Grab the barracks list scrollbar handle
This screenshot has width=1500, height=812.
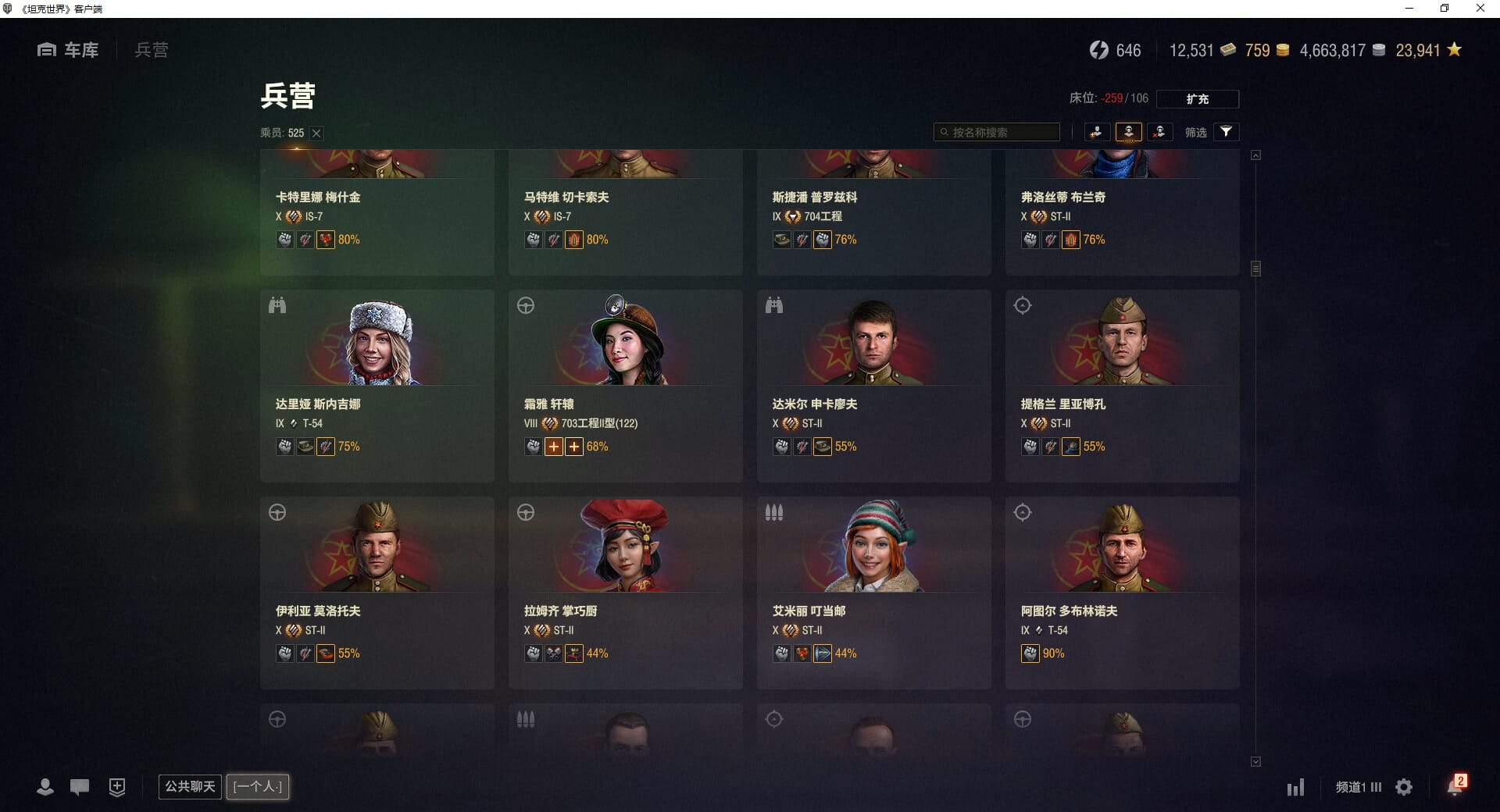coord(1255,269)
